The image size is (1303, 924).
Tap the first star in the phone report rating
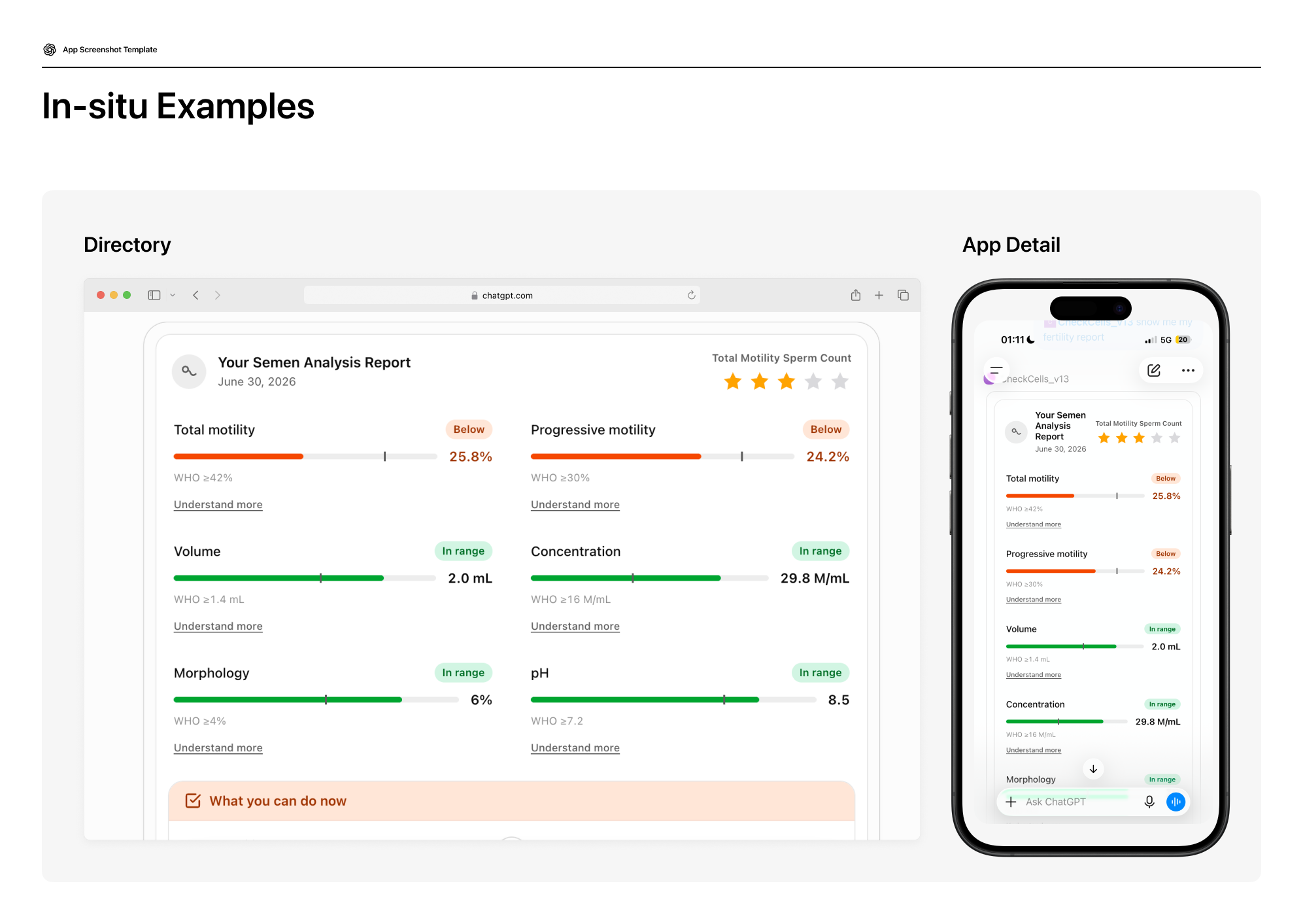click(1104, 438)
